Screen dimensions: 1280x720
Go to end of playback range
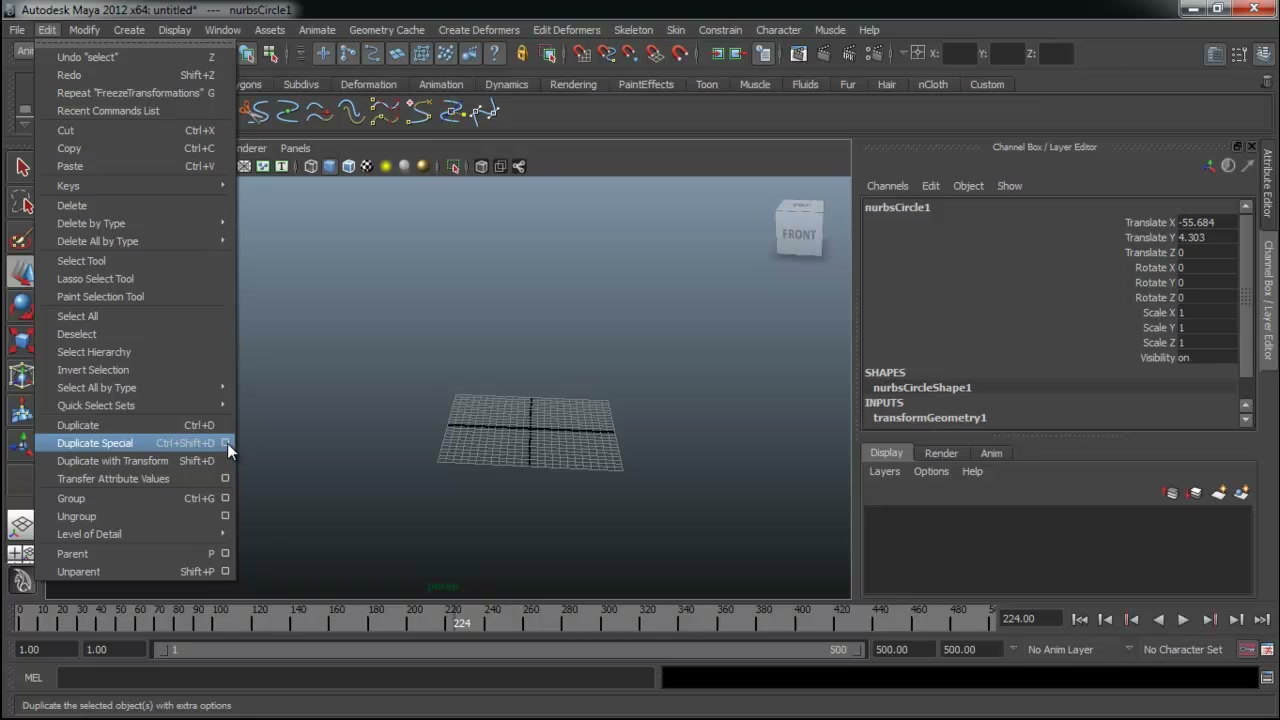tap(1261, 620)
